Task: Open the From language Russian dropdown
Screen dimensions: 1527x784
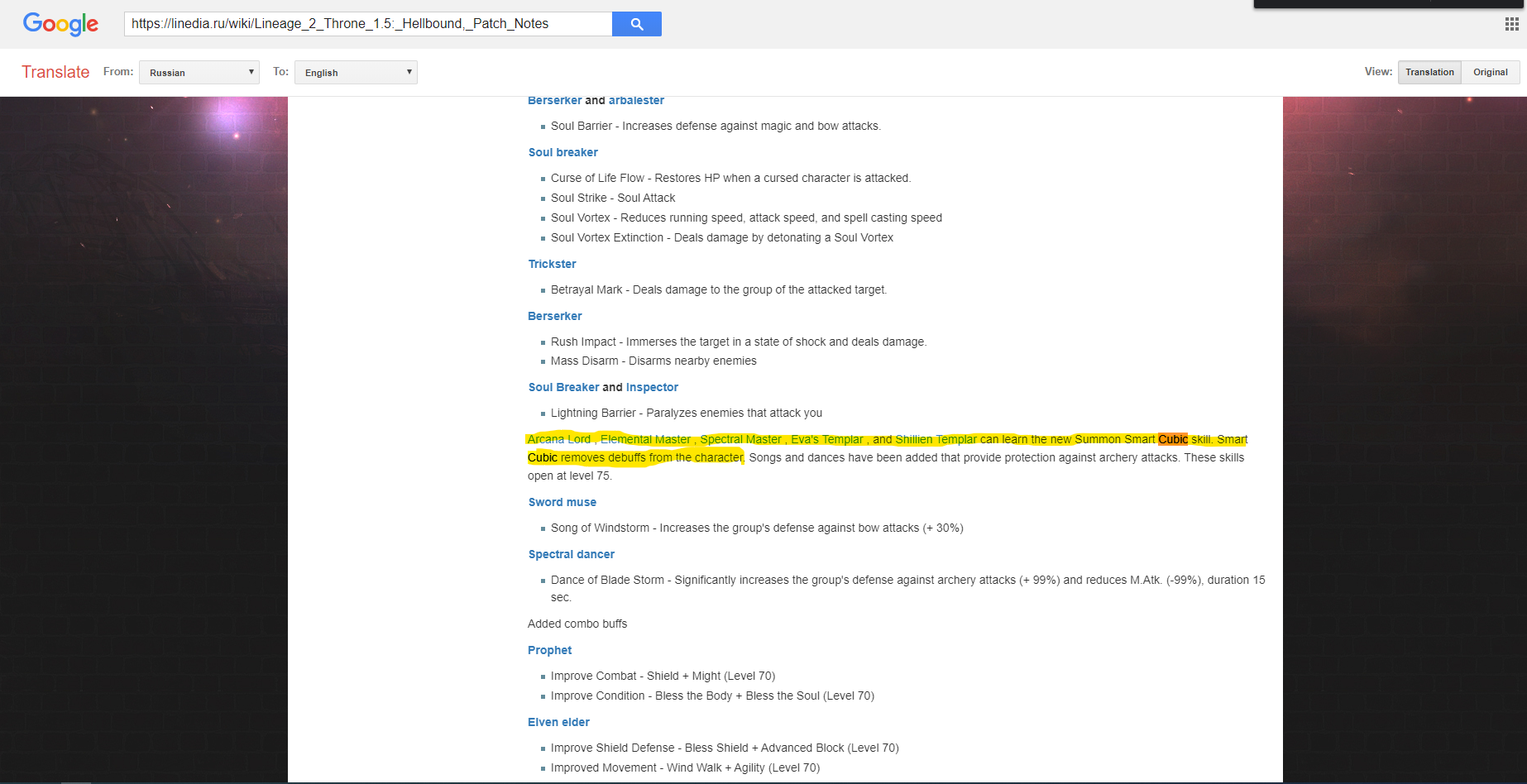Action: [x=199, y=73]
